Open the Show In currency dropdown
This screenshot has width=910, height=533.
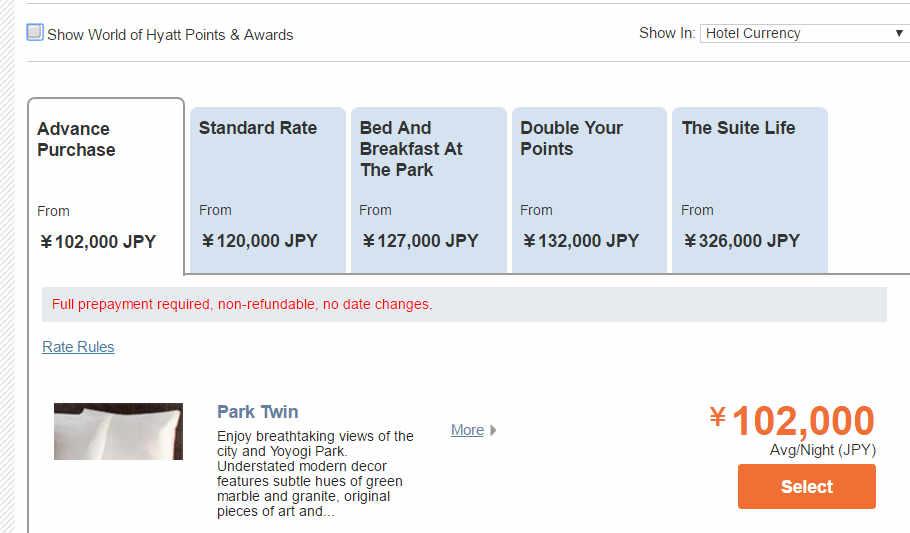pos(804,33)
